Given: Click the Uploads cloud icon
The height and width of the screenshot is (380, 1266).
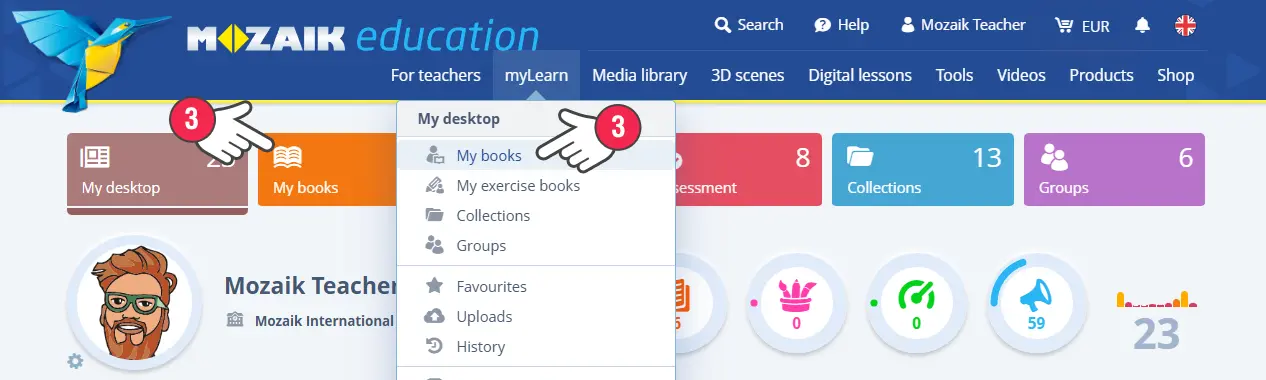Looking at the screenshot, I should coord(435,316).
